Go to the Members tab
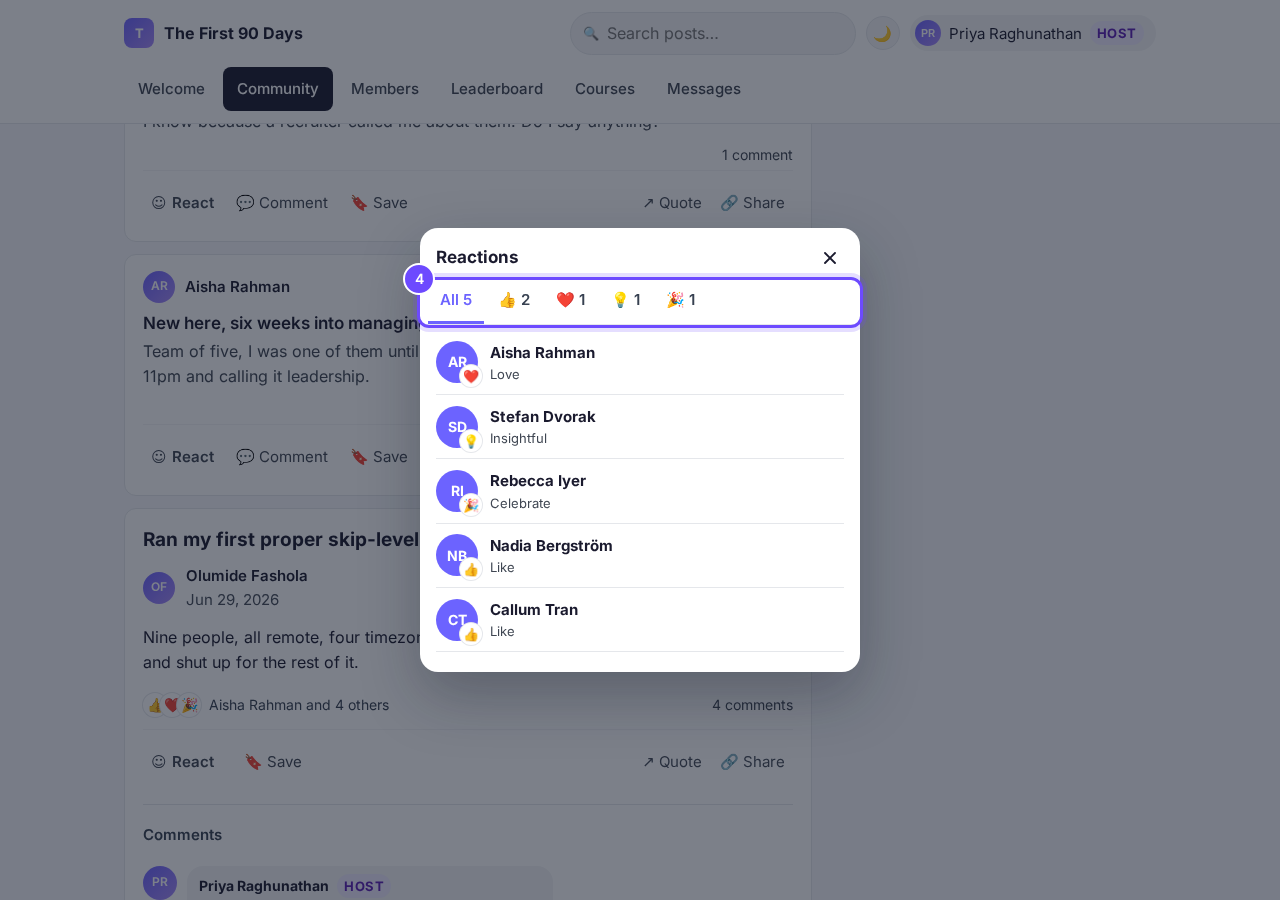This screenshot has width=1280, height=900. pyautogui.click(x=385, y=89)
